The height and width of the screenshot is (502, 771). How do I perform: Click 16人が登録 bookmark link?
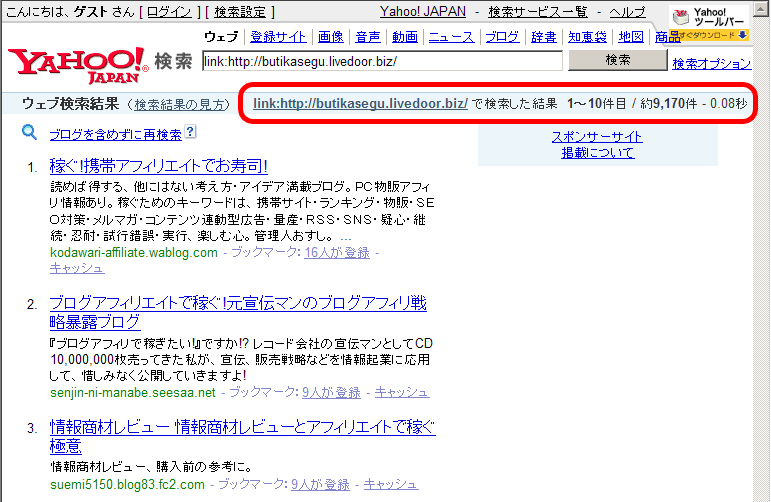337,252
